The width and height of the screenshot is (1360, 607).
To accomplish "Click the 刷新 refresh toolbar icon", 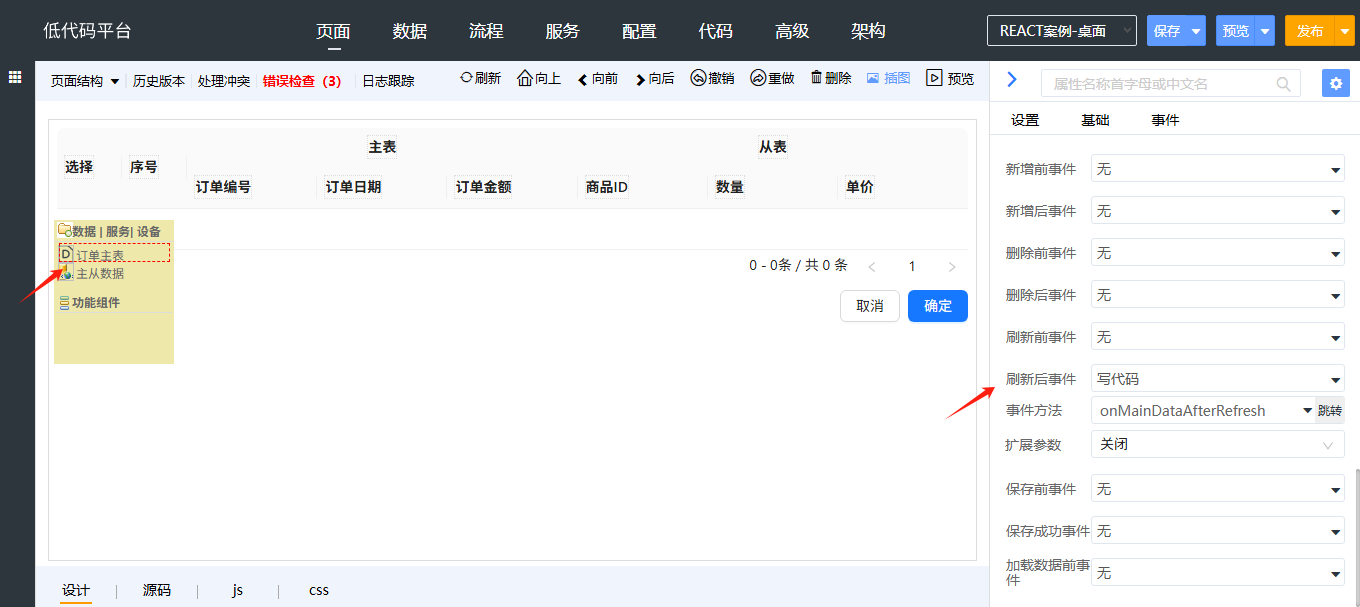I will pos(480,78).
